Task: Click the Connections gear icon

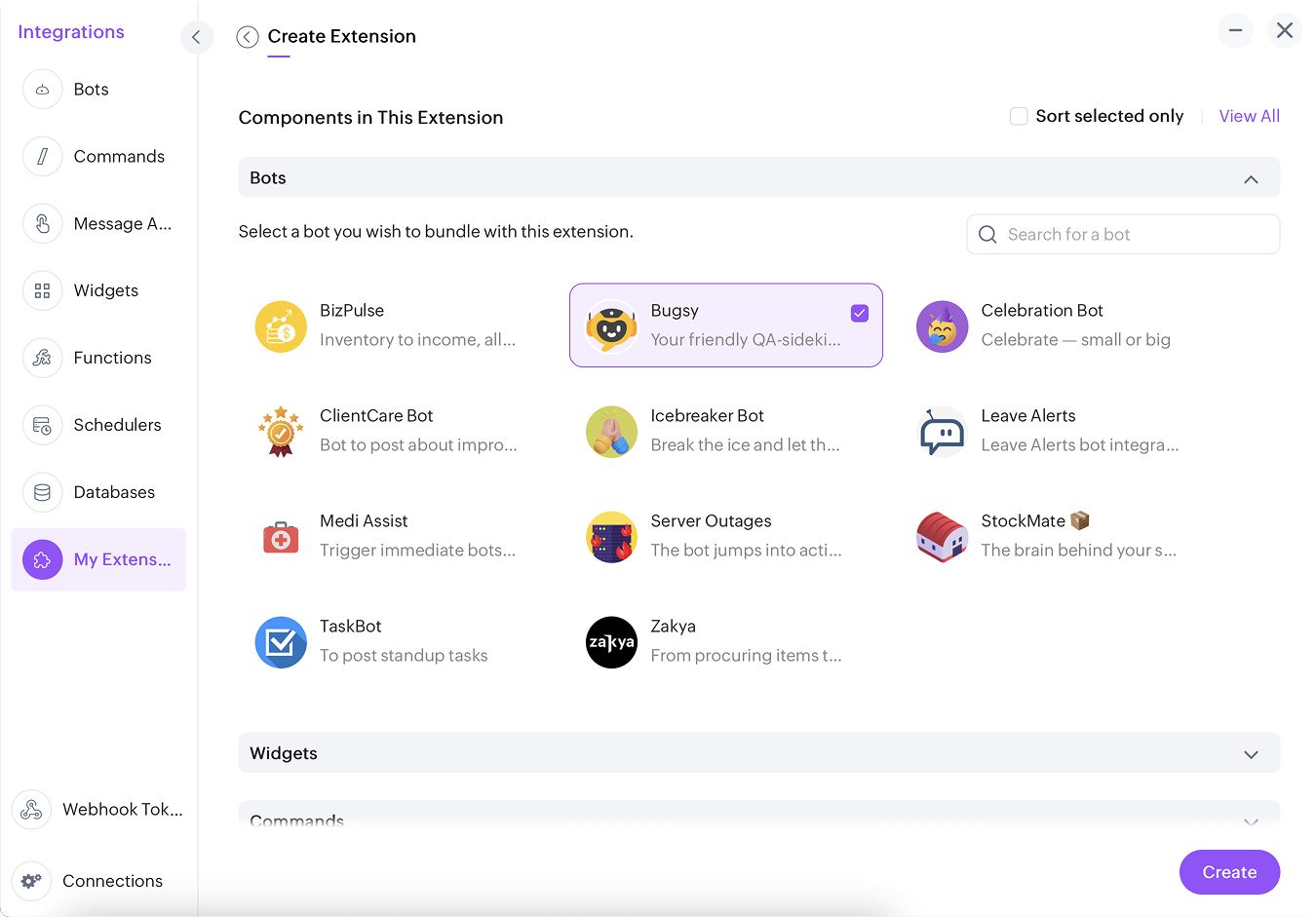Action: (x=31, y=881)
